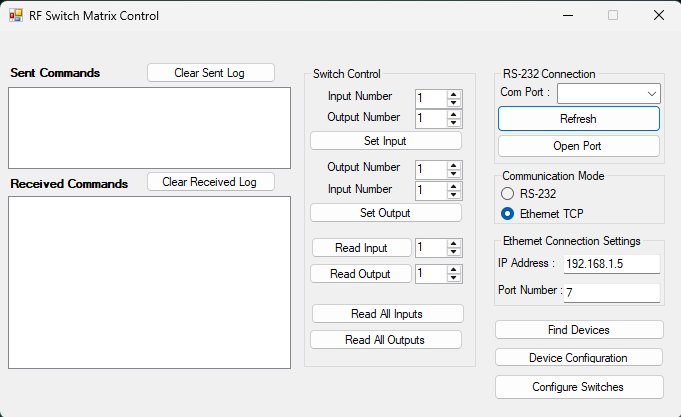The image size is (681, 417).
Task: Click the RF Switch Matrix app icon
Action: [16, 16]
